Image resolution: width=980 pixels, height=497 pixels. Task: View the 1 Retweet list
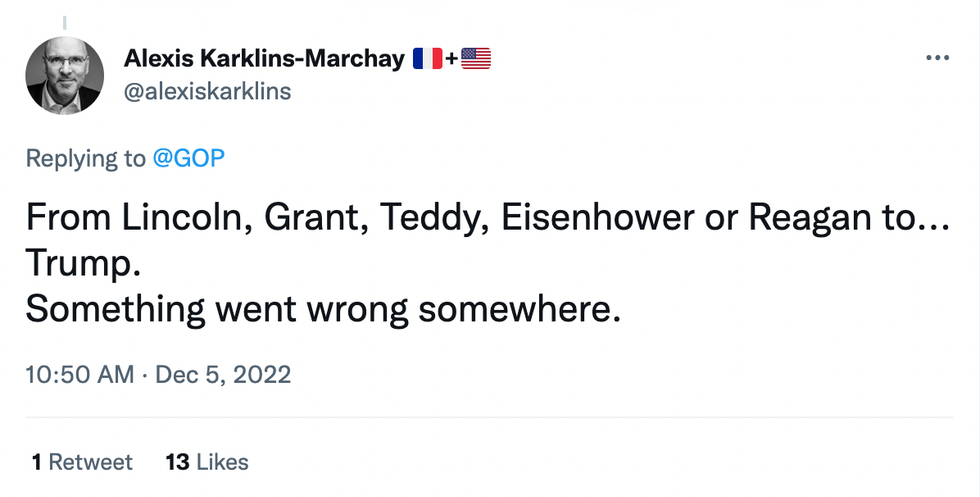(x=81, y=461)
